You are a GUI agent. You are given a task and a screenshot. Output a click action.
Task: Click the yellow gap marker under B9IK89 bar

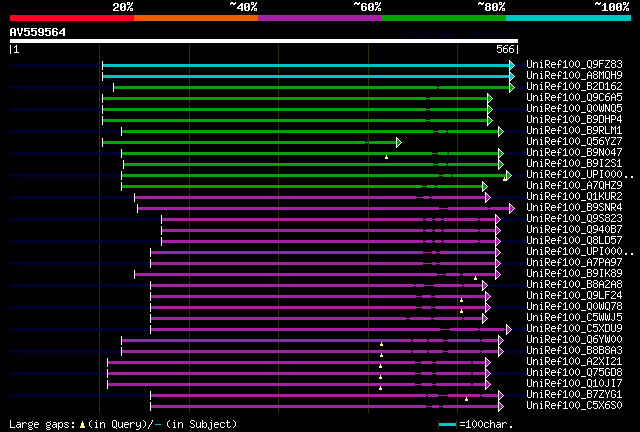475,278
